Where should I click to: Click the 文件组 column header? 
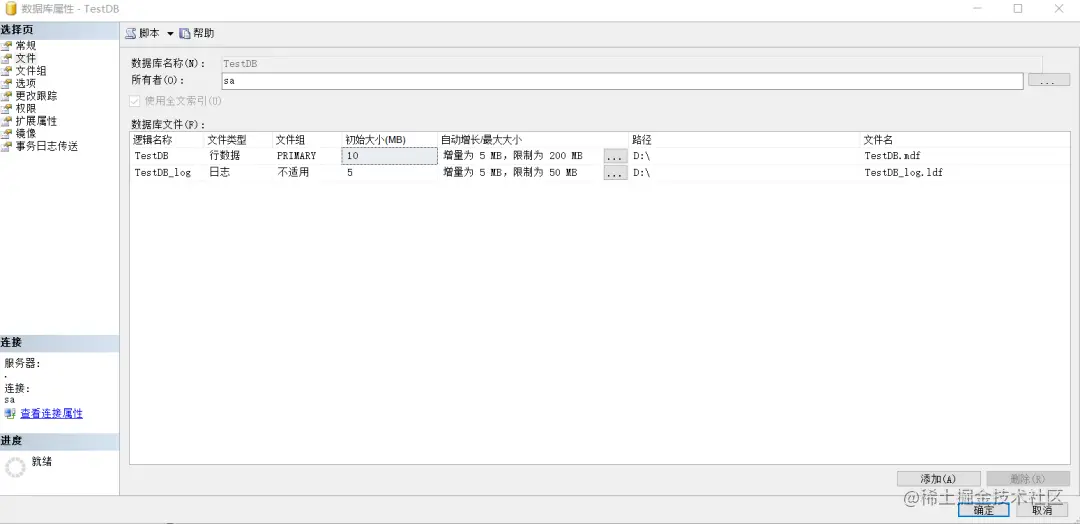click(307, 139)
